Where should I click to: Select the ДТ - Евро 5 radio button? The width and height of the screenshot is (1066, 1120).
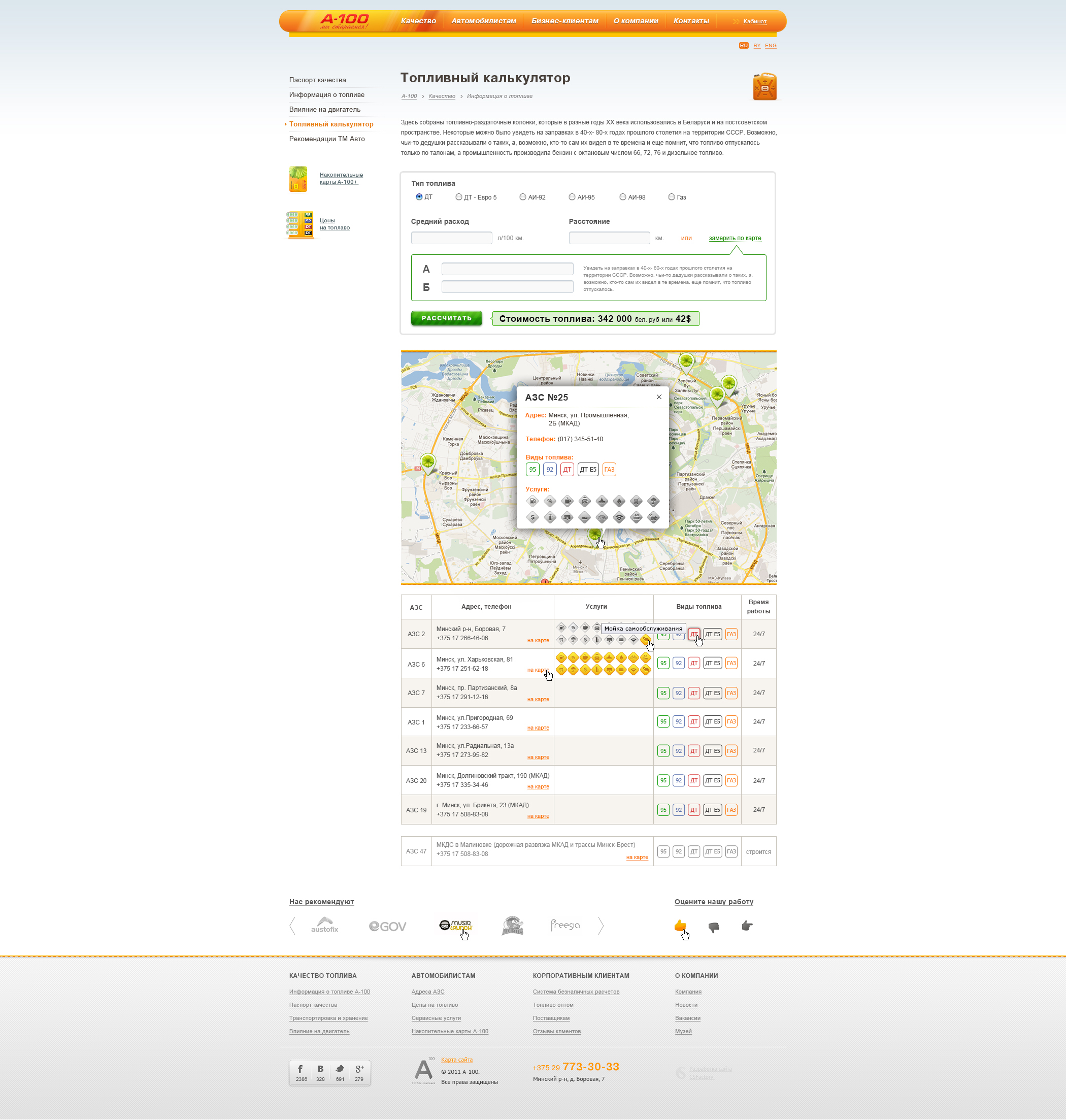pyautogui.click(x=458, y=196)
